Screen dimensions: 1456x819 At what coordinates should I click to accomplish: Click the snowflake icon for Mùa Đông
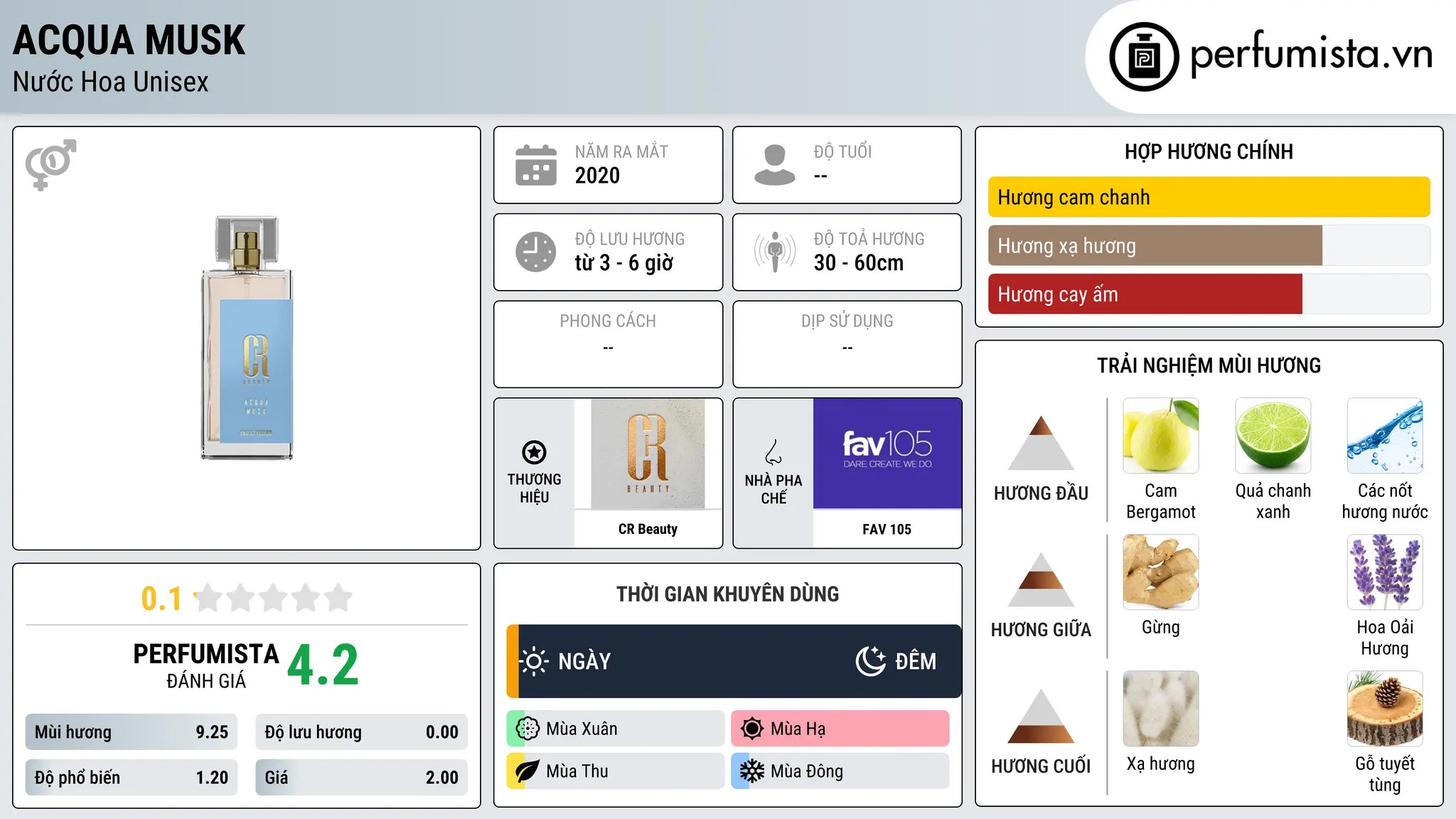752,771
